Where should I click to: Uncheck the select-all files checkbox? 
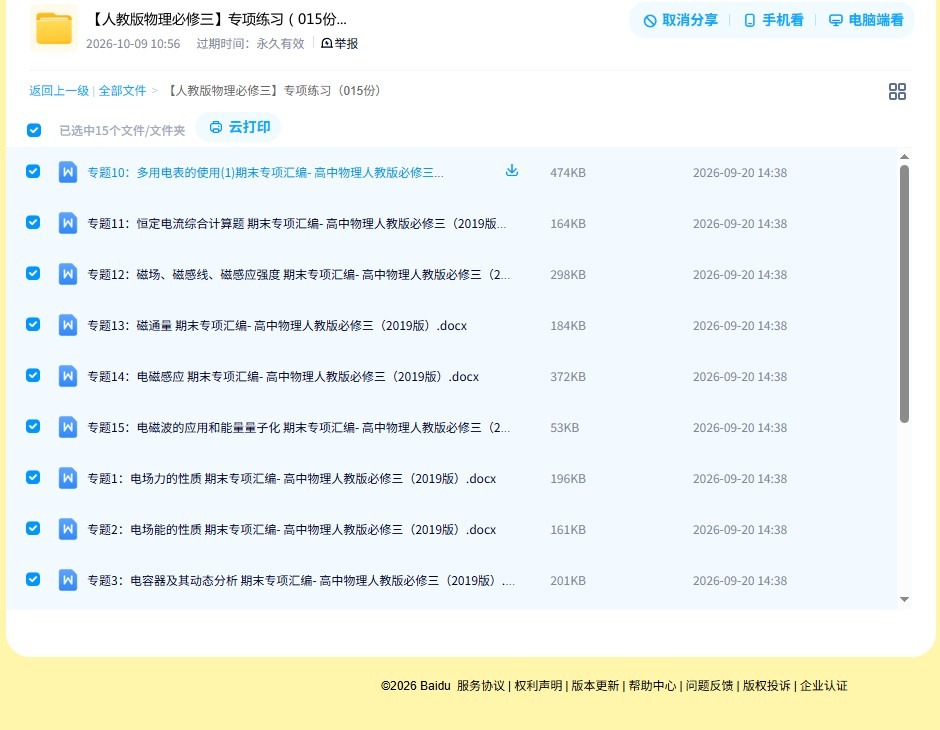click(x=34, y=130)
